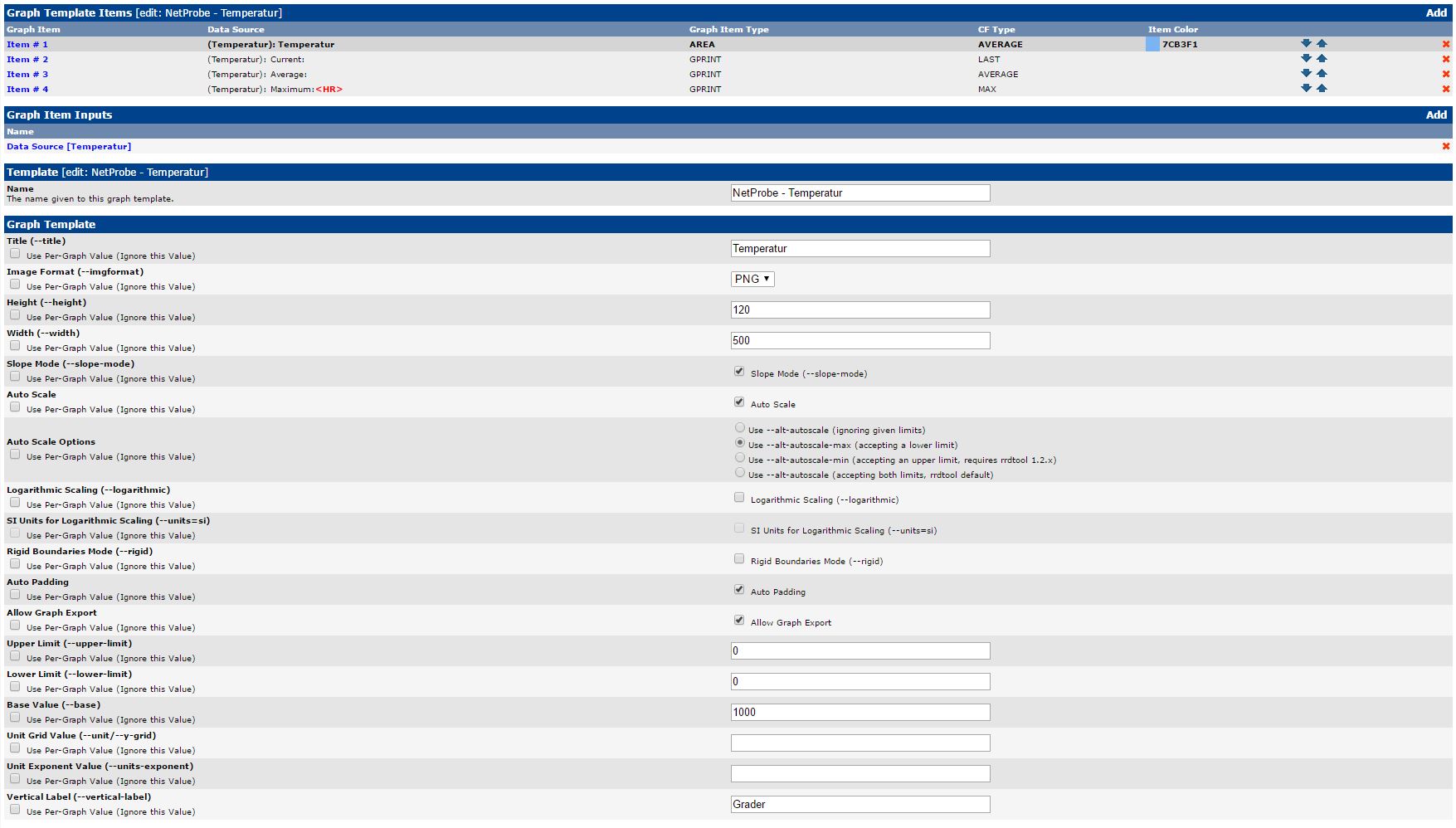Check Use Per-Graph Value for Auto Padding
The width and height of the screenshot is (1456, 828).
[15, 595]
